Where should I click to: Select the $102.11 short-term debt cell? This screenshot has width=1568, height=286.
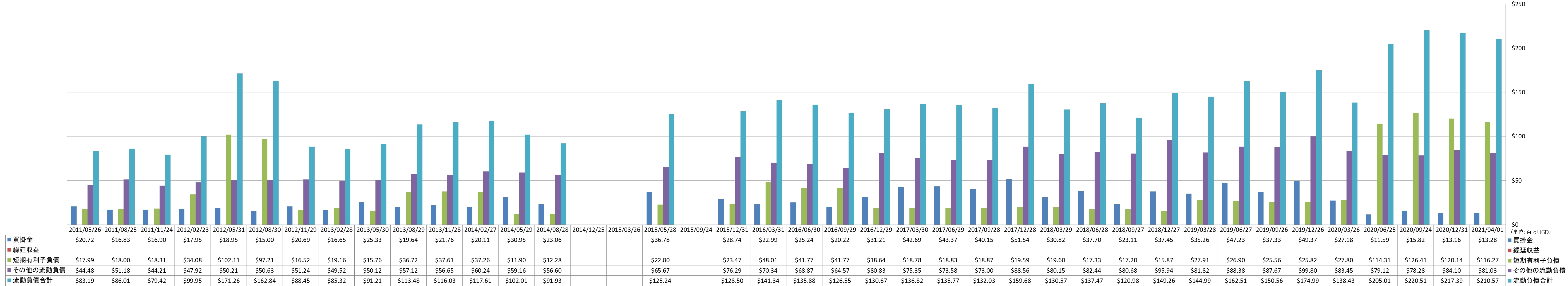point(229,260)
